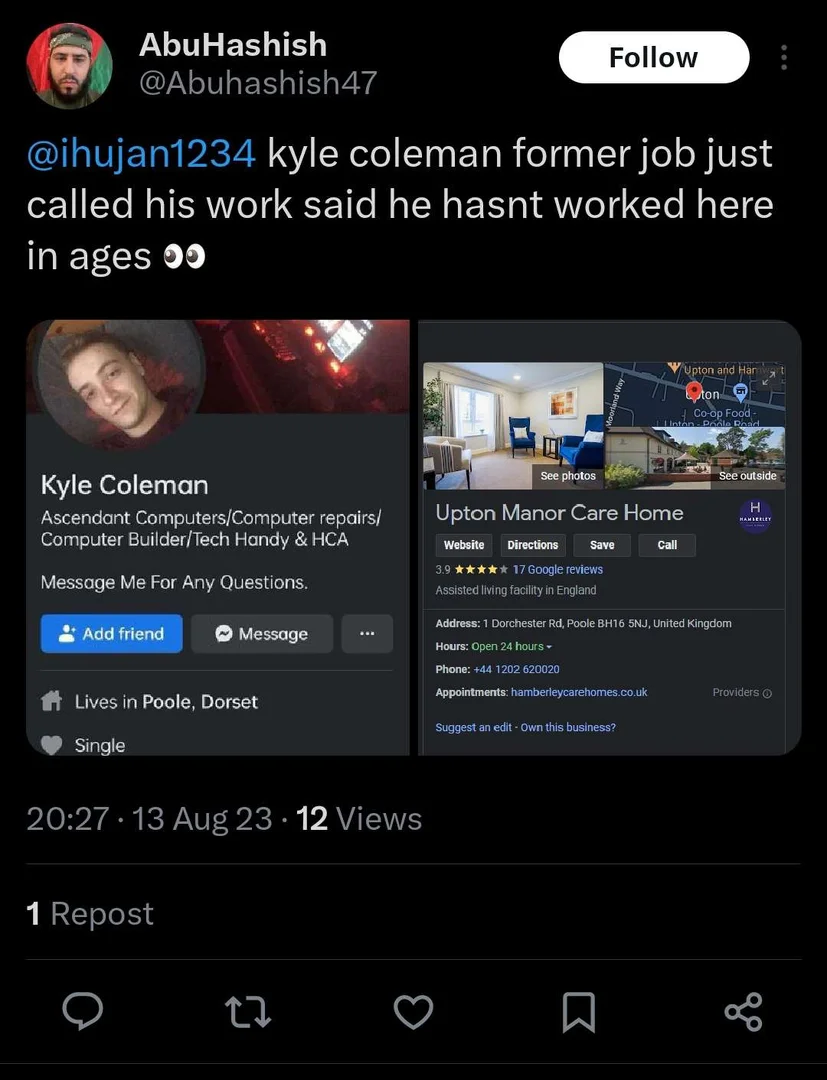
Task: Expand the map fullscreen arrow icon
Action: (769, 376)
